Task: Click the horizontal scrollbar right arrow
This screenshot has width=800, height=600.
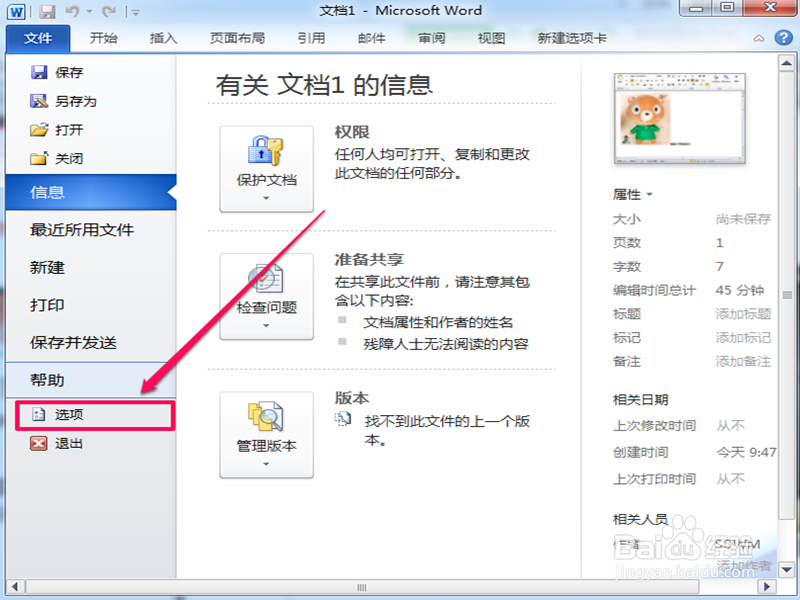Action: click(765, 587)
